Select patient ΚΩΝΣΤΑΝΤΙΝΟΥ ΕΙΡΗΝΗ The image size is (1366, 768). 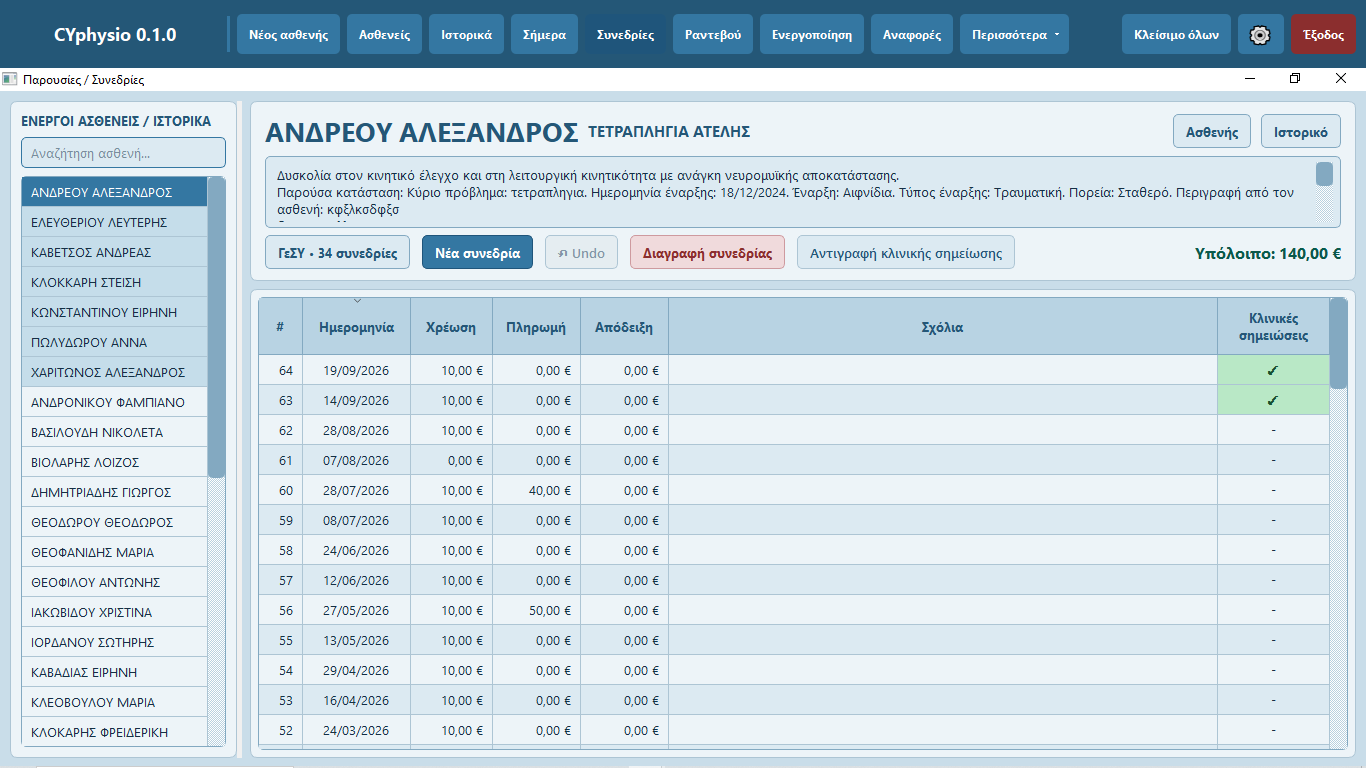114,312
